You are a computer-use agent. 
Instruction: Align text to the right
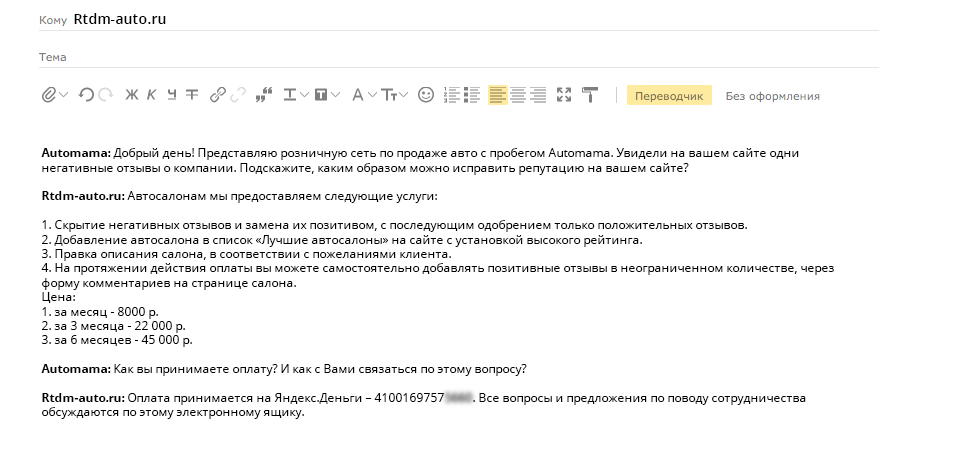(539, 95)
